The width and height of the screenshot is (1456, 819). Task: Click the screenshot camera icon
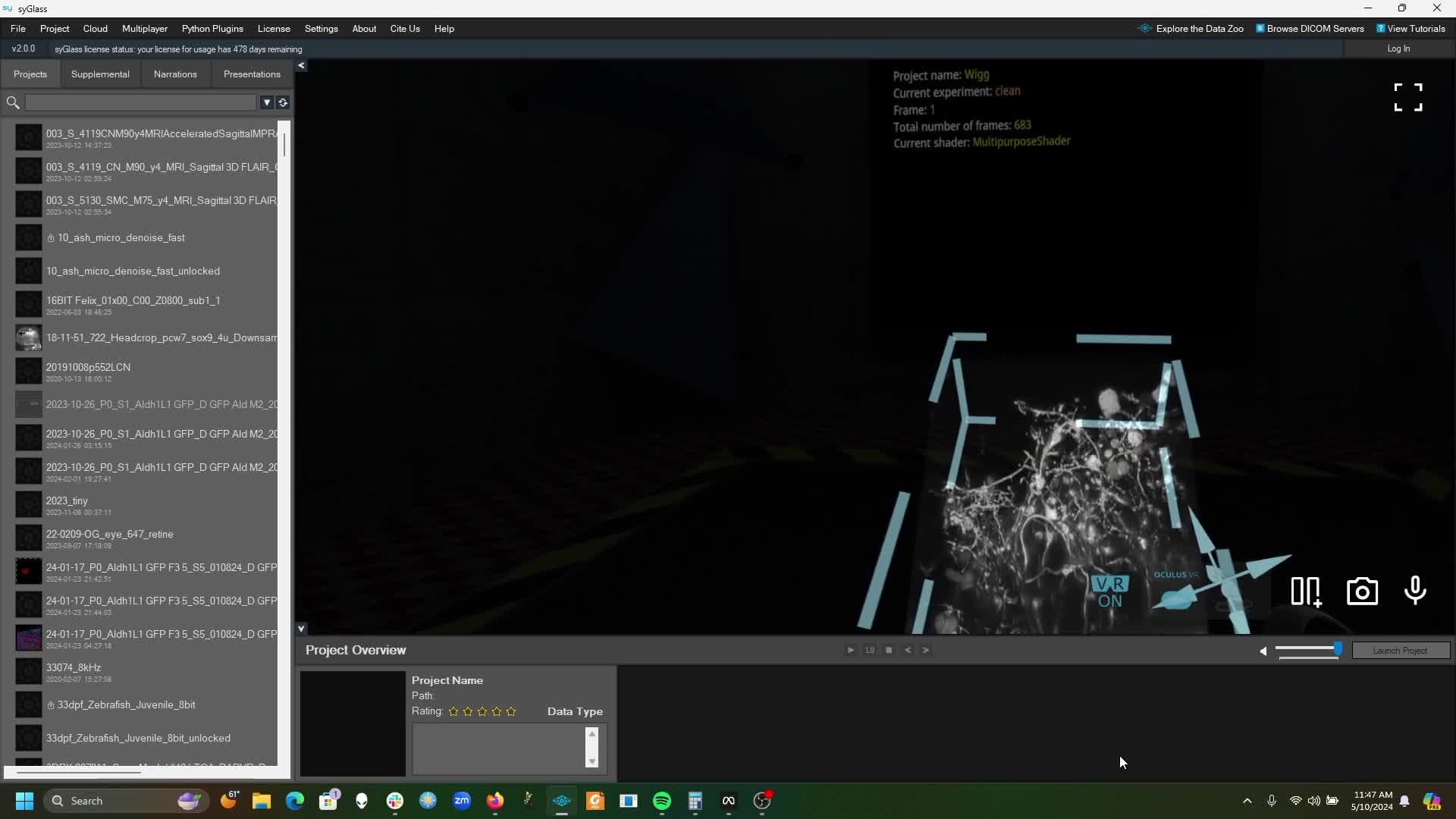point(1362,591)
